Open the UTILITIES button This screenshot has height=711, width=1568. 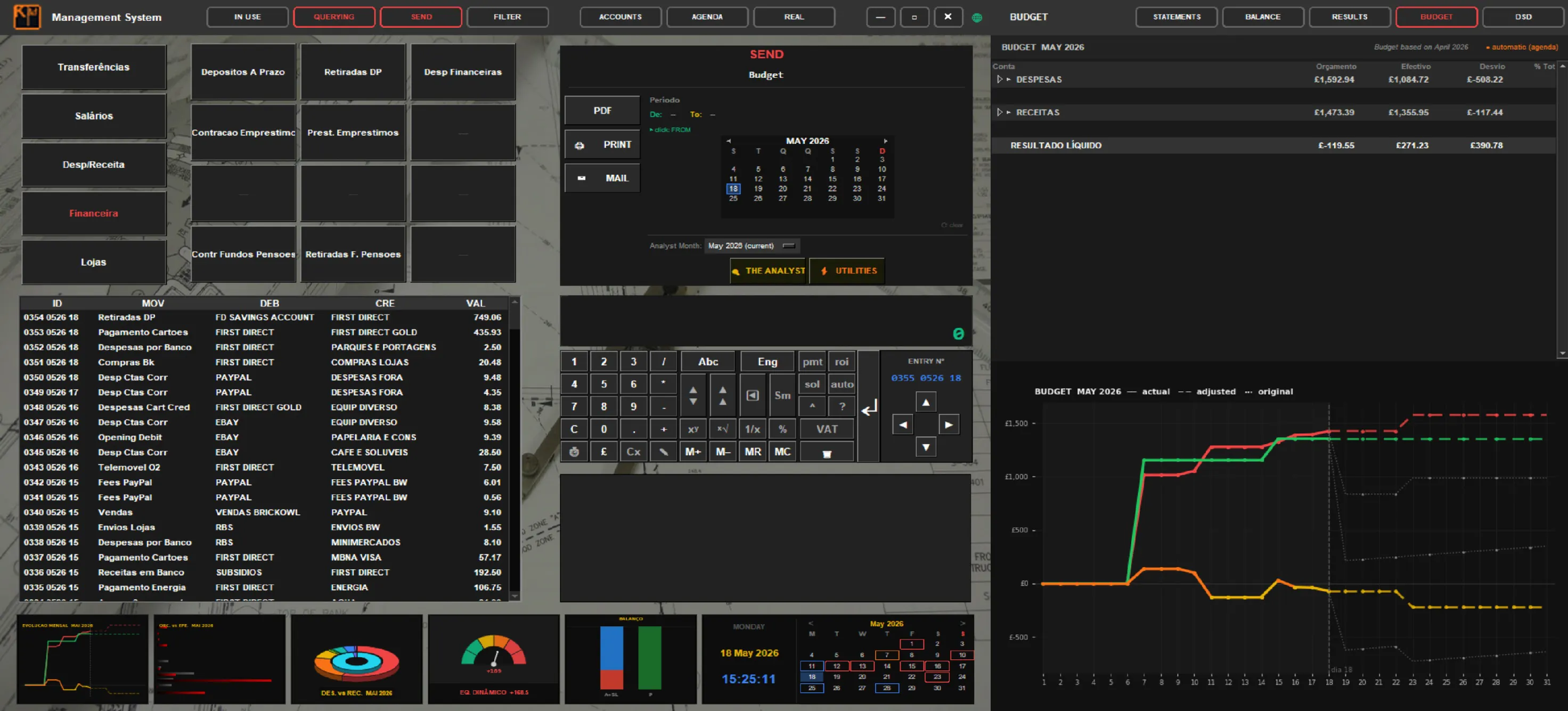pos(847,271)
